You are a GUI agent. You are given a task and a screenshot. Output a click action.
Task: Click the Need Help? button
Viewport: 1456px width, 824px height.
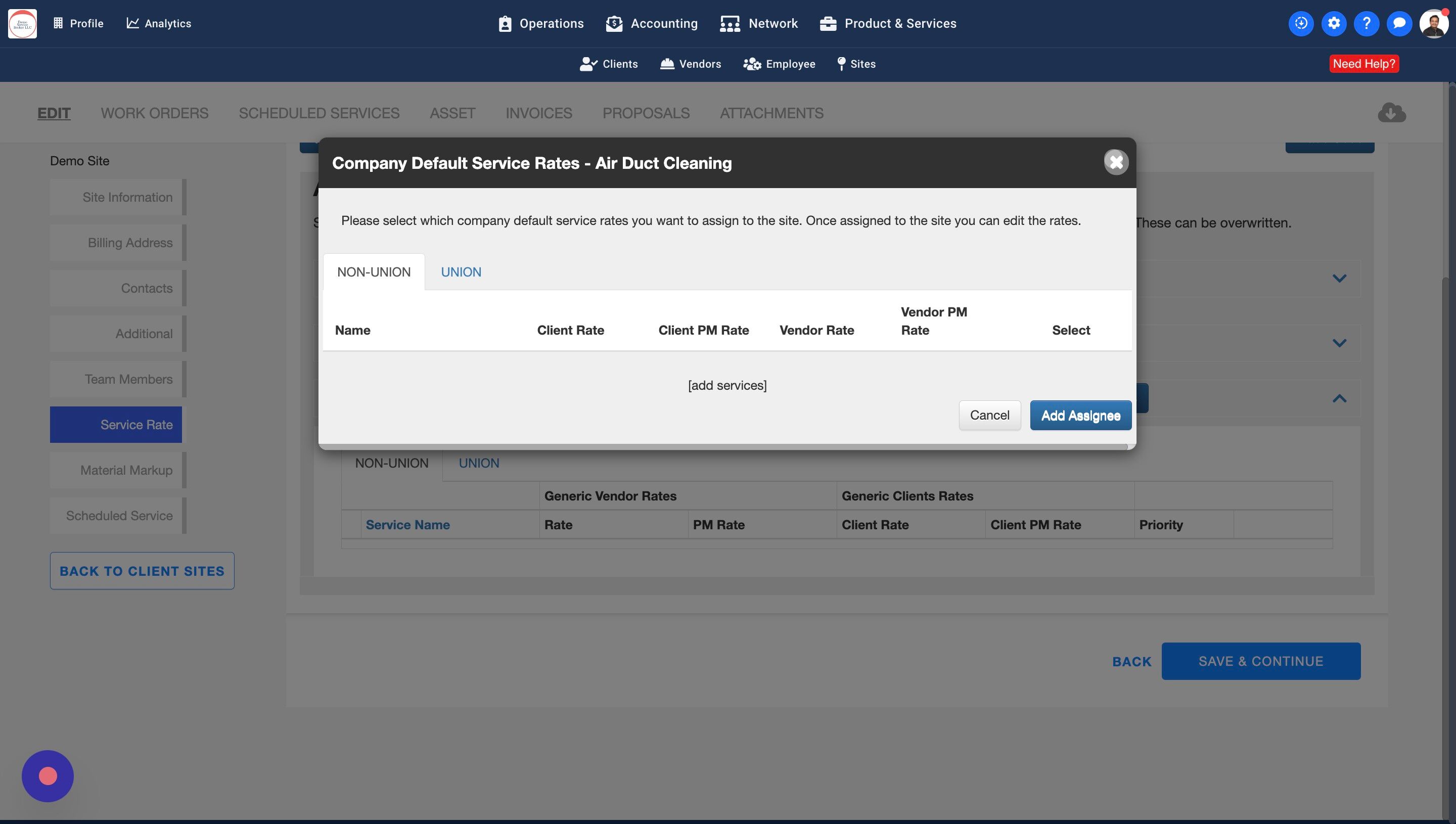pyautogui.click(x=1364, y=63)
